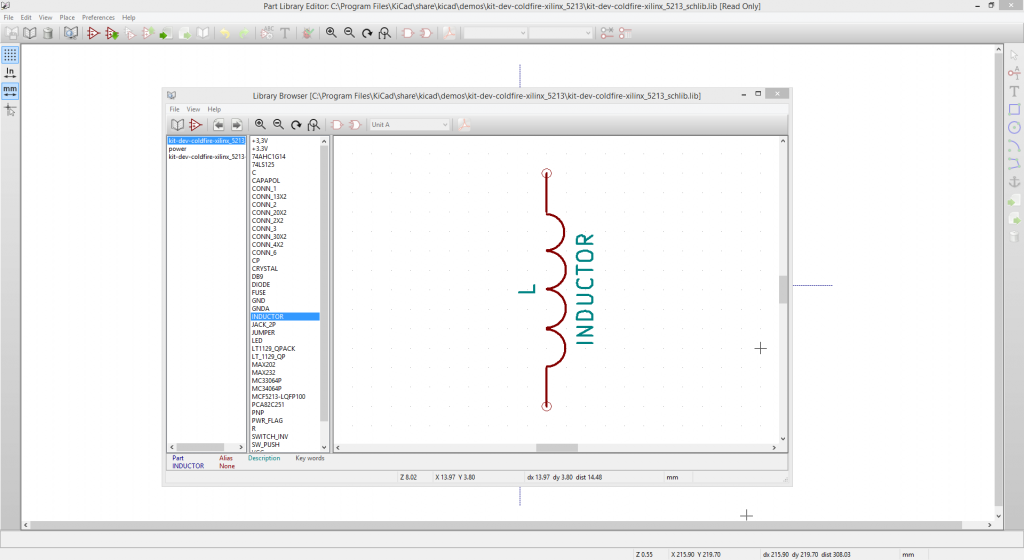Viewport: 1024px width, 560px height.
Task: Click the PDF documentation icon in editor toolbar
Action: tap(449, 33)
